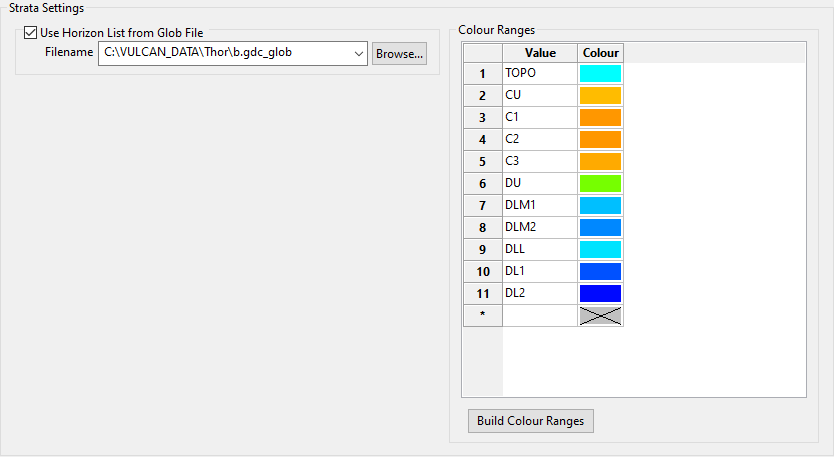This screenshot has width=834, height=457.
Task: Click the C3 value cell
Action: pos(540,161)
